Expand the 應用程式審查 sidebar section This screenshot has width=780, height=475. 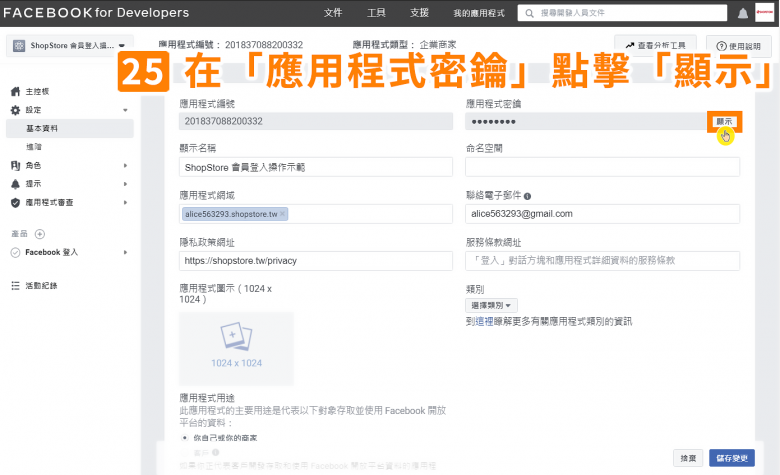click(125, 202)
